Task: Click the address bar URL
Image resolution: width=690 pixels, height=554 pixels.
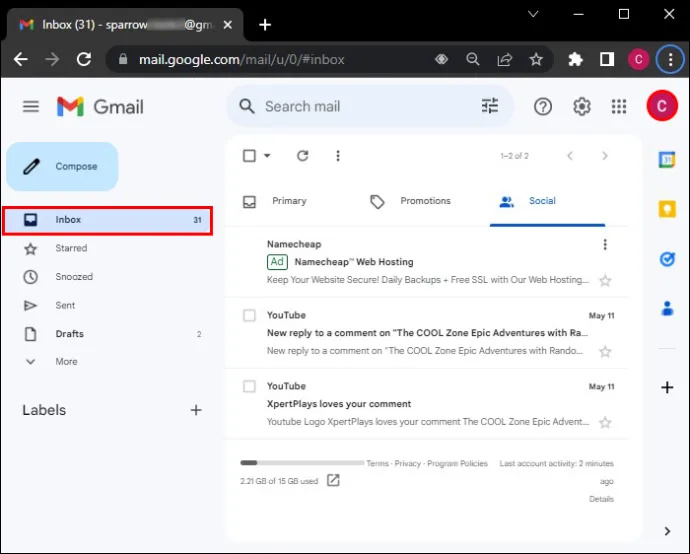Action: (242, 59)
